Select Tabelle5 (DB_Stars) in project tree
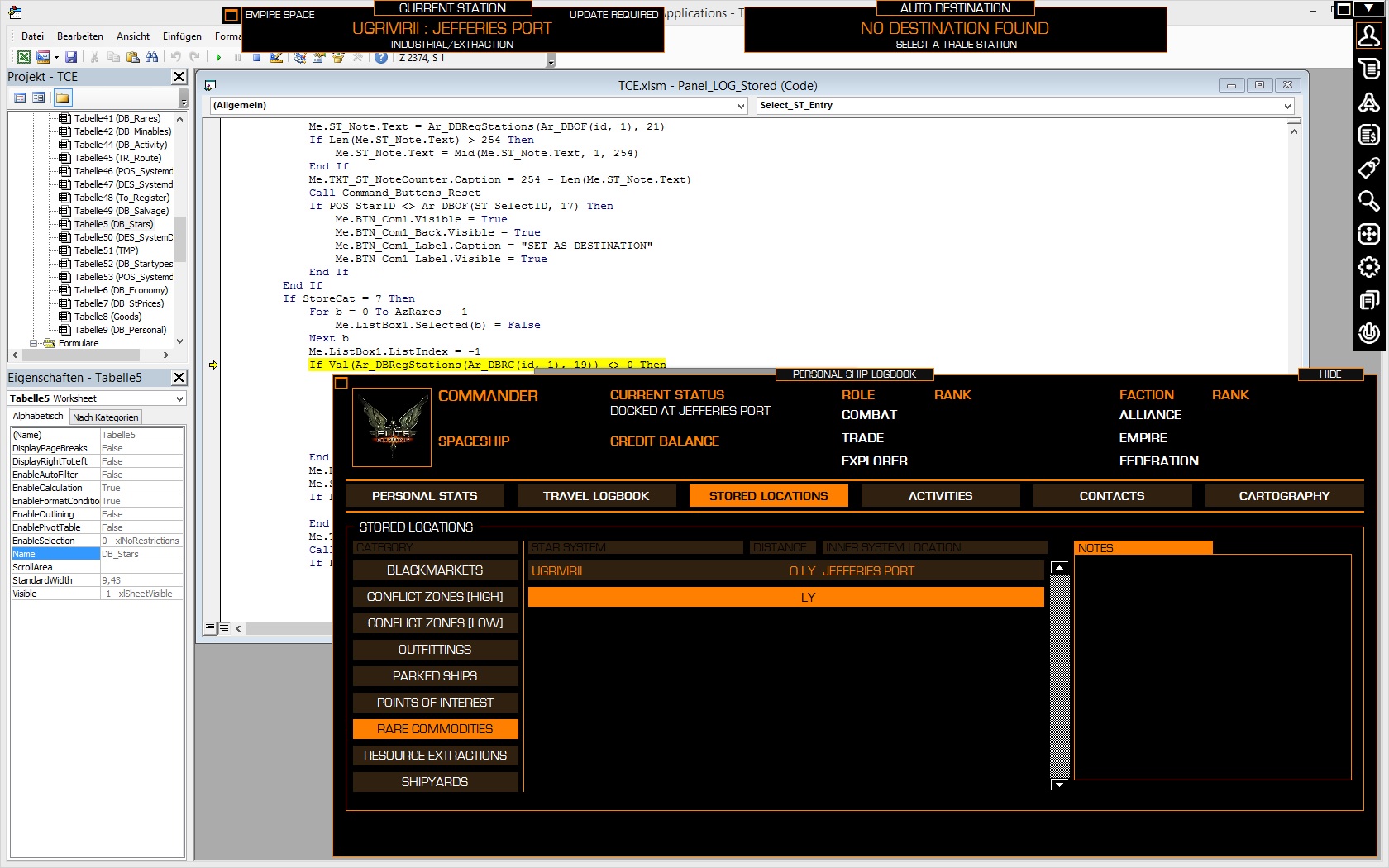 (x=113, y=224)
